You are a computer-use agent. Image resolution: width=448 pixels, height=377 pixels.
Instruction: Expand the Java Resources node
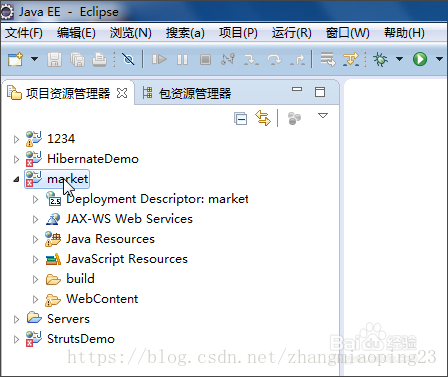click(35, 239)
